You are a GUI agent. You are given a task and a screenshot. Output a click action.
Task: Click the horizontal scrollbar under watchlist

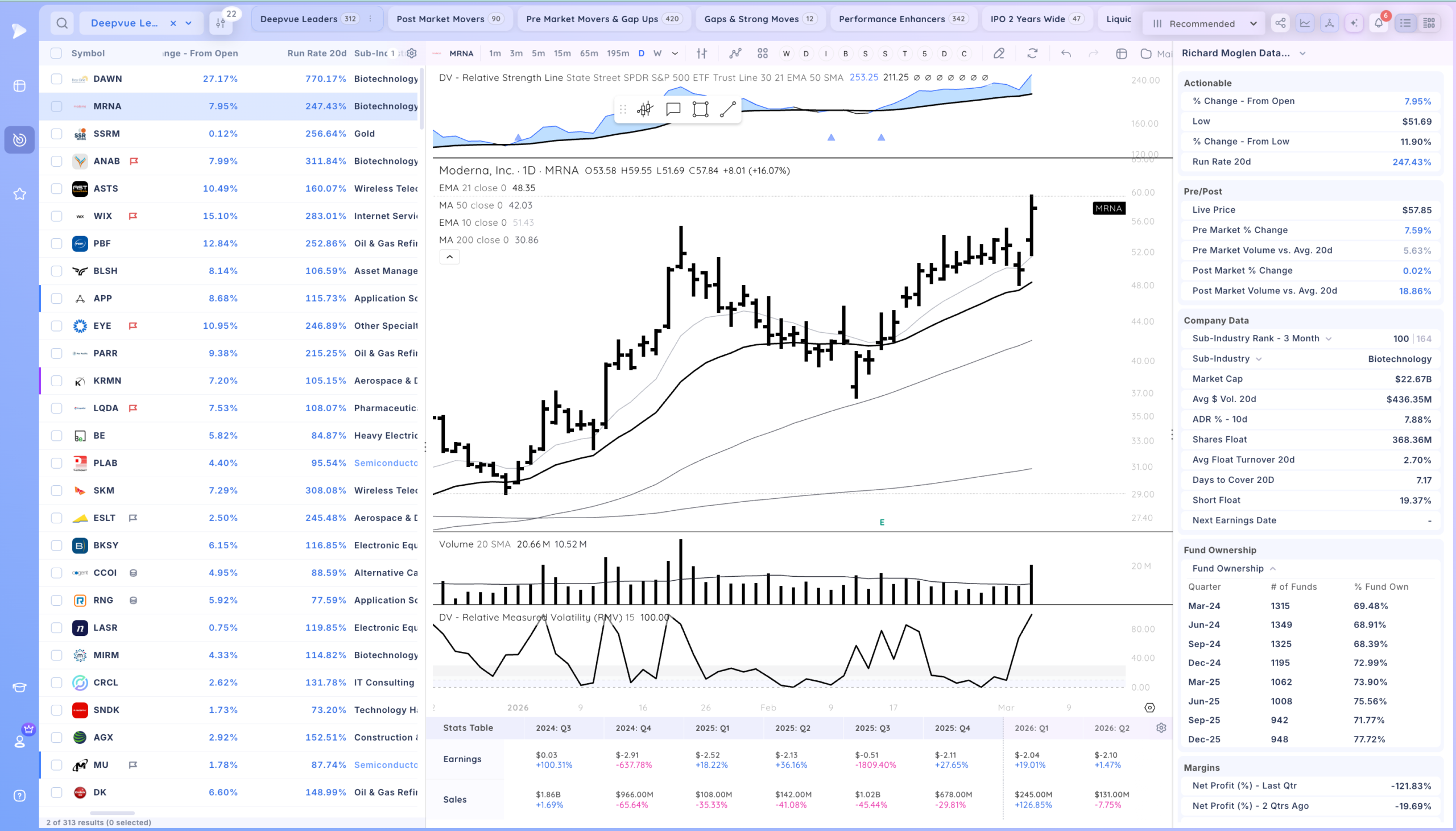click(113, 813)
